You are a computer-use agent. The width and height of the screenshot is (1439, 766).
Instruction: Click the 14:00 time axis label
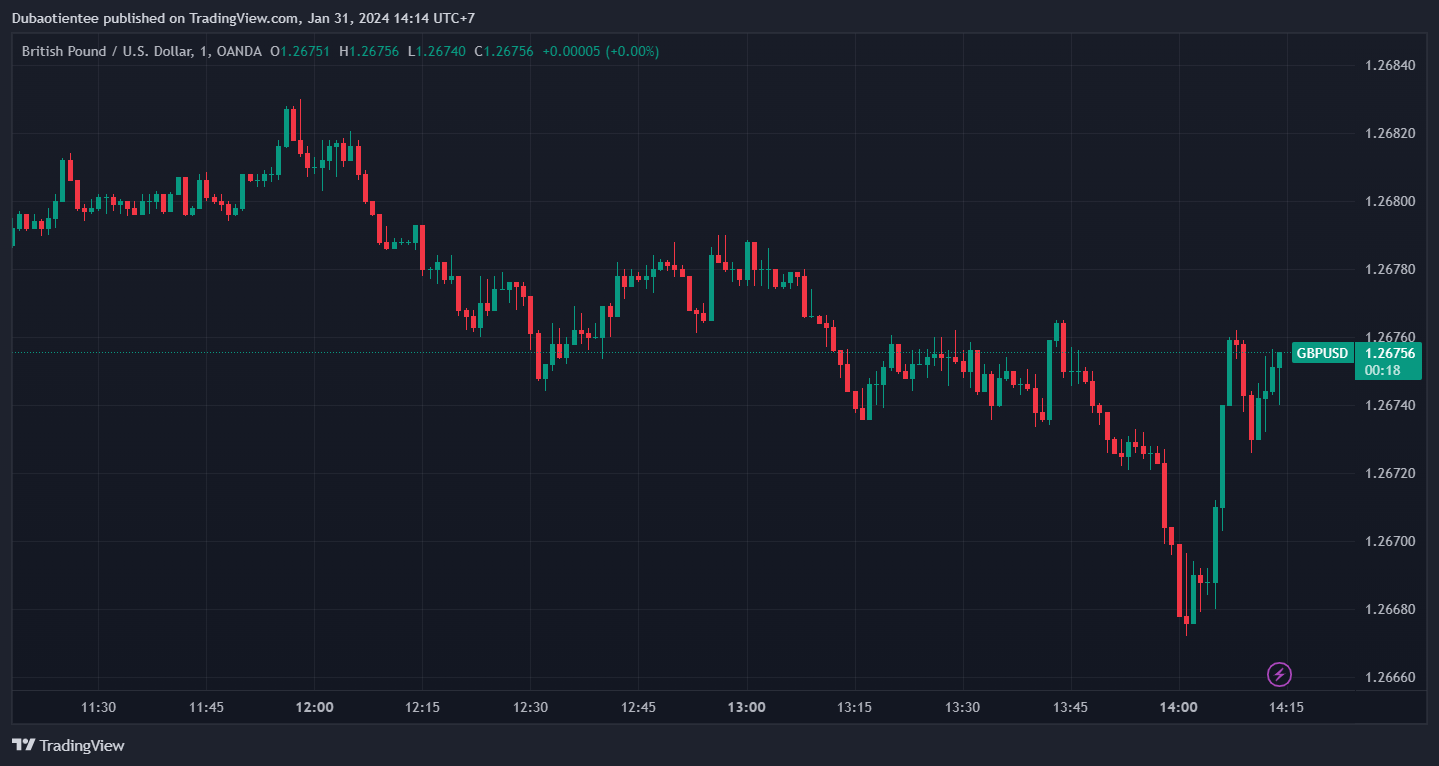click(1178, 707)
